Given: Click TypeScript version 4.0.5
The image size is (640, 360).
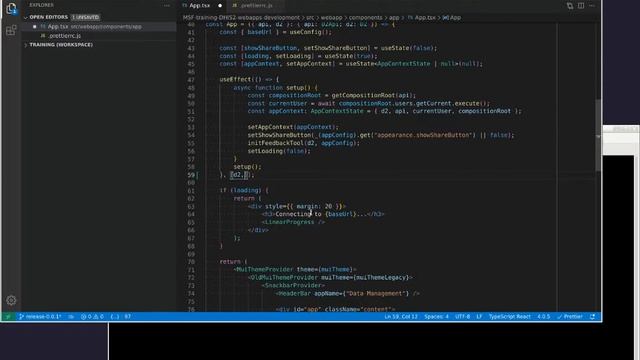Looking at the screenshot, I should 543,317.
